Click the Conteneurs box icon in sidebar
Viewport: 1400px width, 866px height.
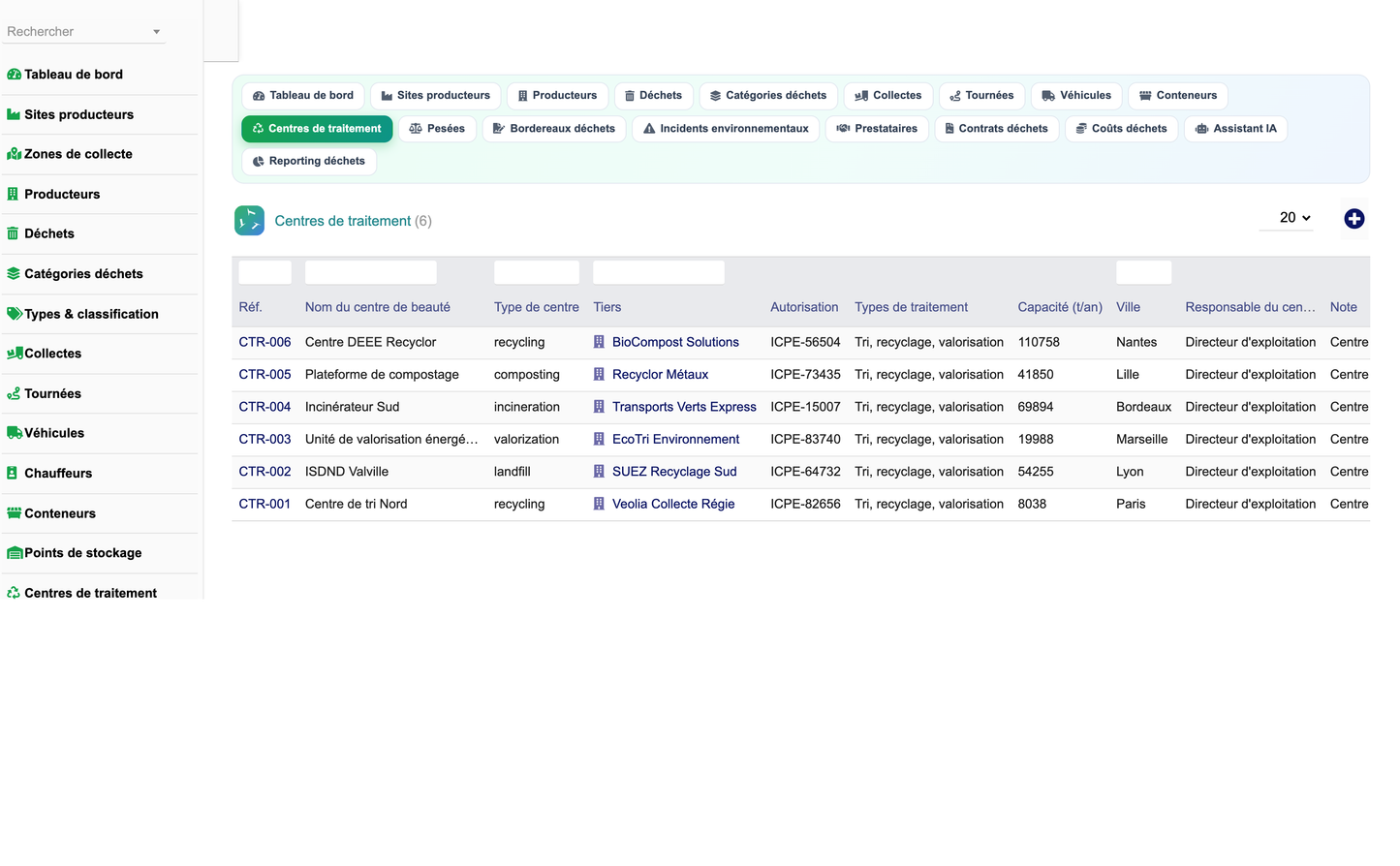coord(14,513)
